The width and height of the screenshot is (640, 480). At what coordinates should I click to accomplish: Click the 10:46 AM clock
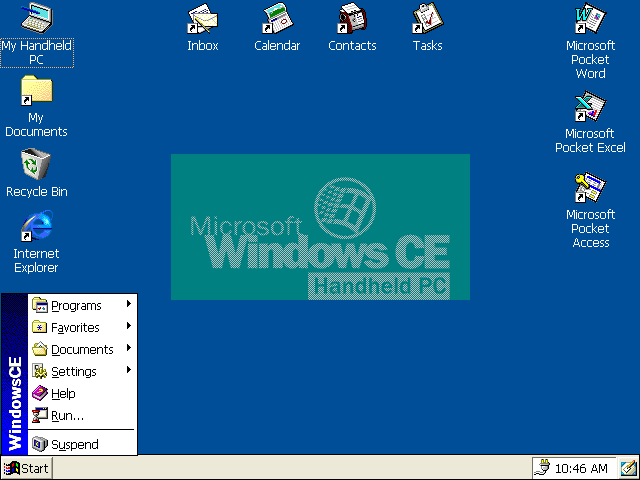pyautogui.click(x=581, y=469)
